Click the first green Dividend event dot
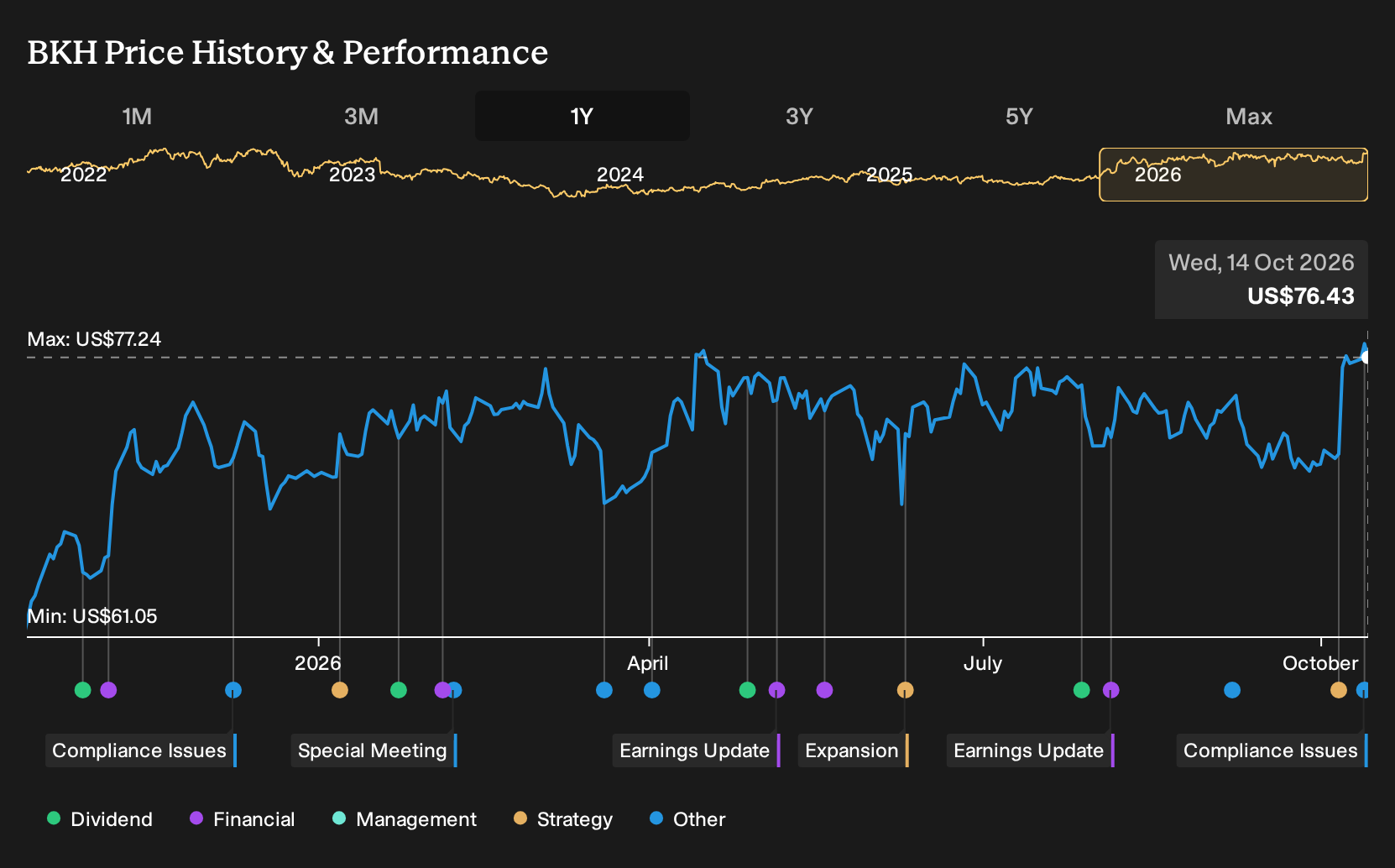1395x868 pixels. (82, 690)
